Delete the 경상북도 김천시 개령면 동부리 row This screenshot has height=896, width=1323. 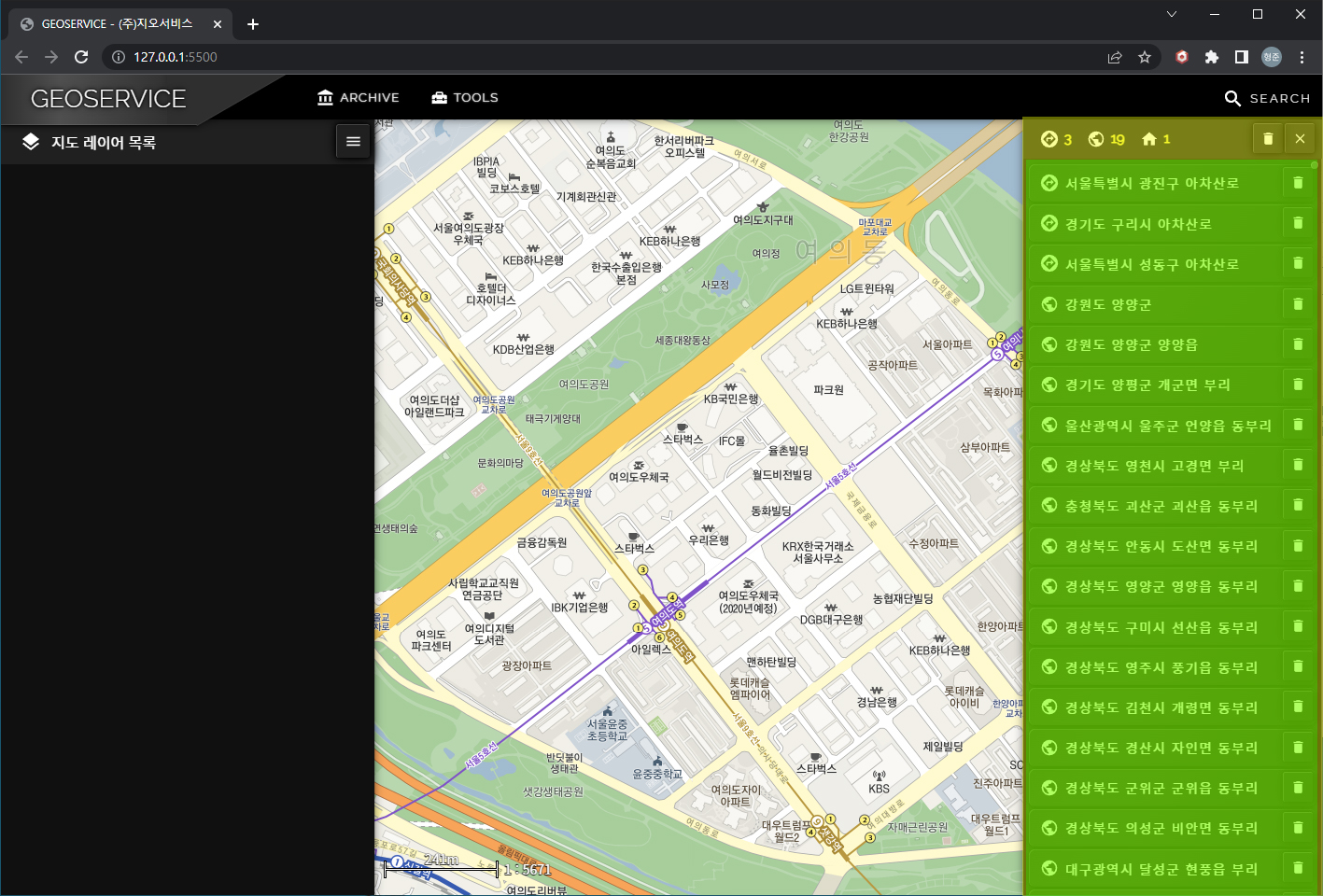1298,707
